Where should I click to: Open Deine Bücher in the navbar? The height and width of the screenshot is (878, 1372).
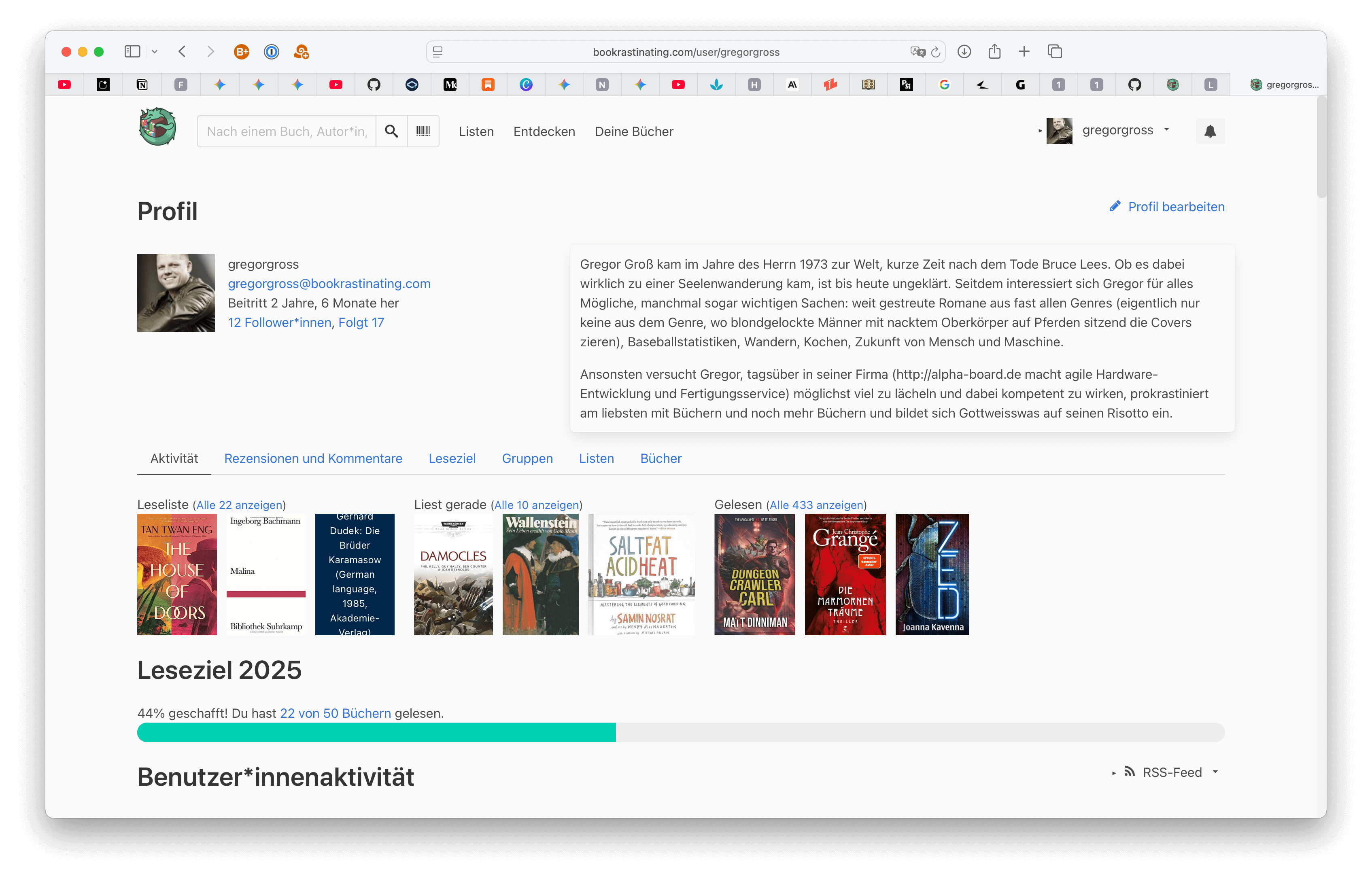[634, 131]
